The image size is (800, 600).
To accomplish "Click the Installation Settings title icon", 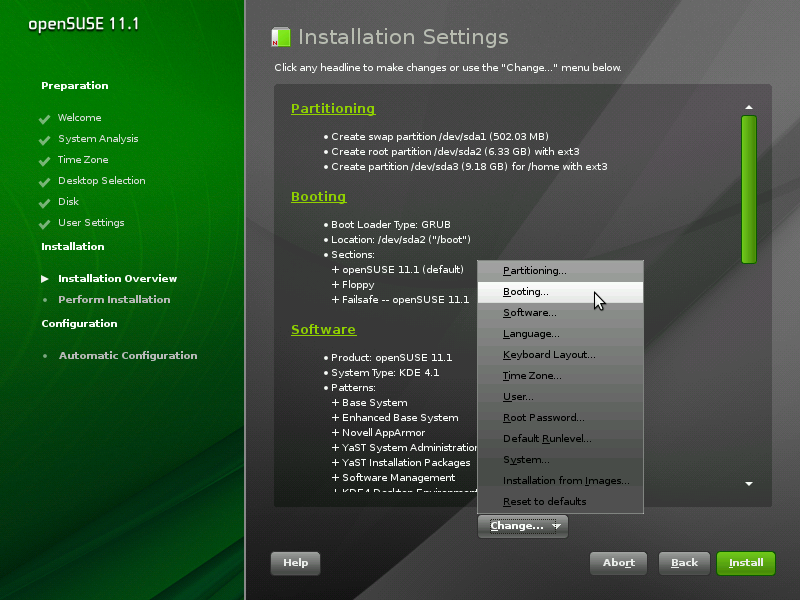I will pyautogui.click(x=281, y=37).
